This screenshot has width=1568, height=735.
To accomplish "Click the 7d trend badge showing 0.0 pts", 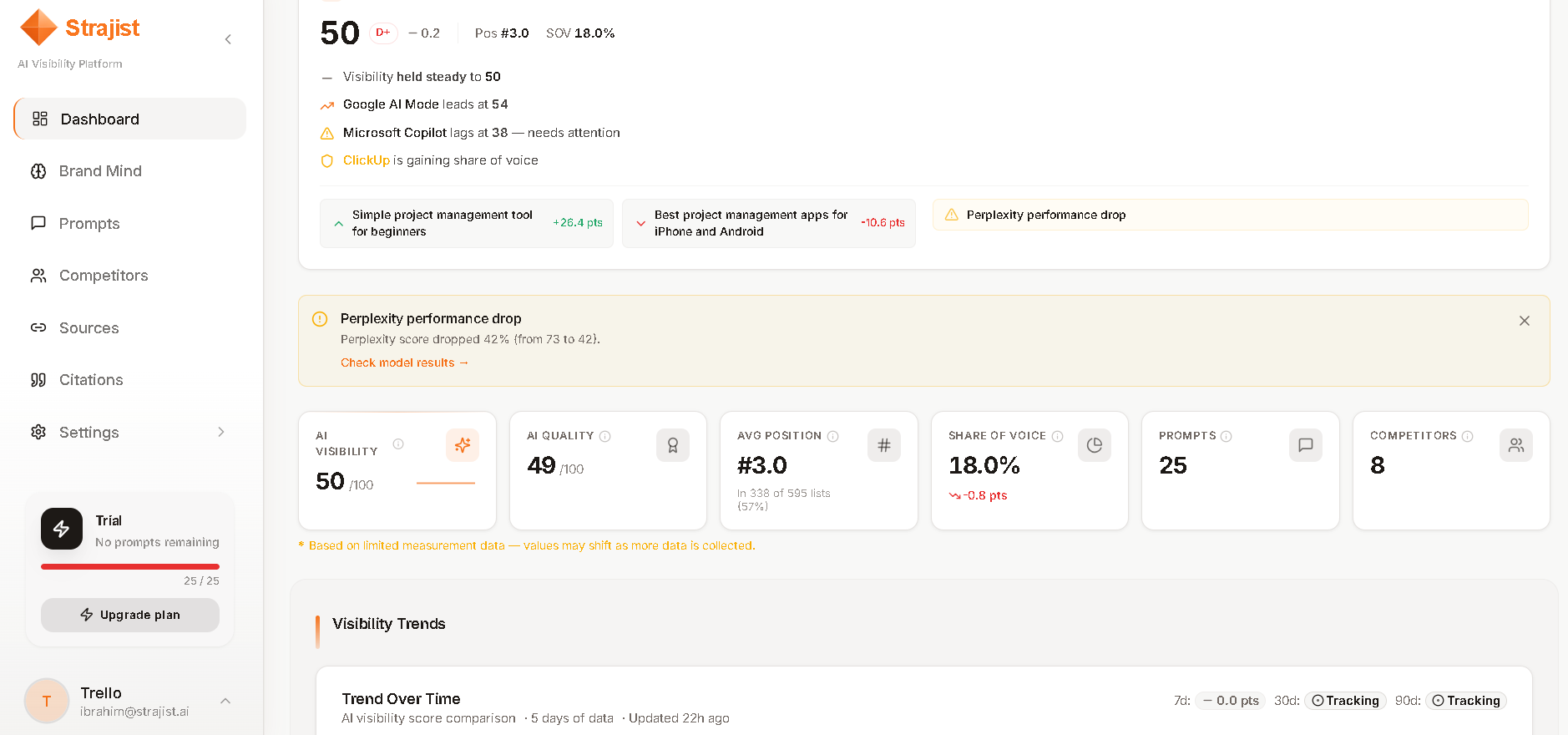I will point(1231,701).
